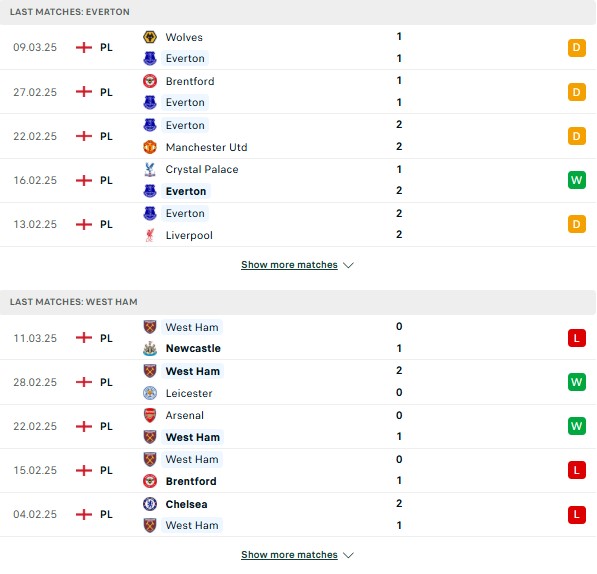The width and height of the screenshot is (597, 574).
Task: Open the Everton vs Liverpool 13.02.25 match
Action: (x=298, y=224)
